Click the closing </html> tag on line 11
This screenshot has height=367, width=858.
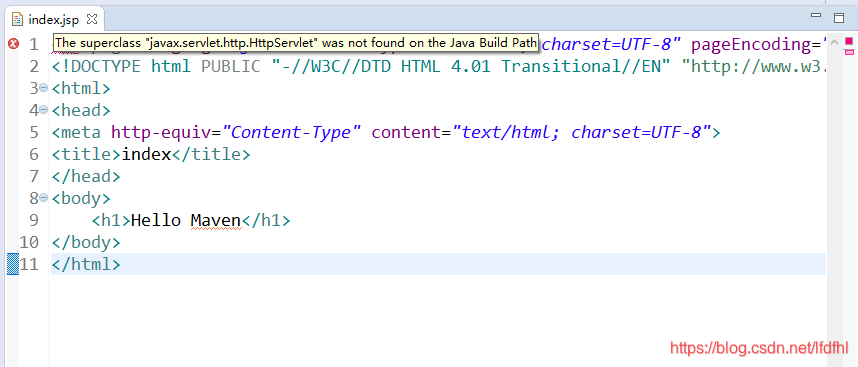point(86,264)
